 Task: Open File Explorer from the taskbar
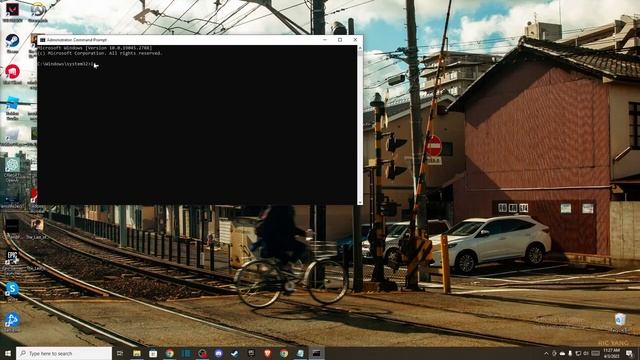point(137,353)
